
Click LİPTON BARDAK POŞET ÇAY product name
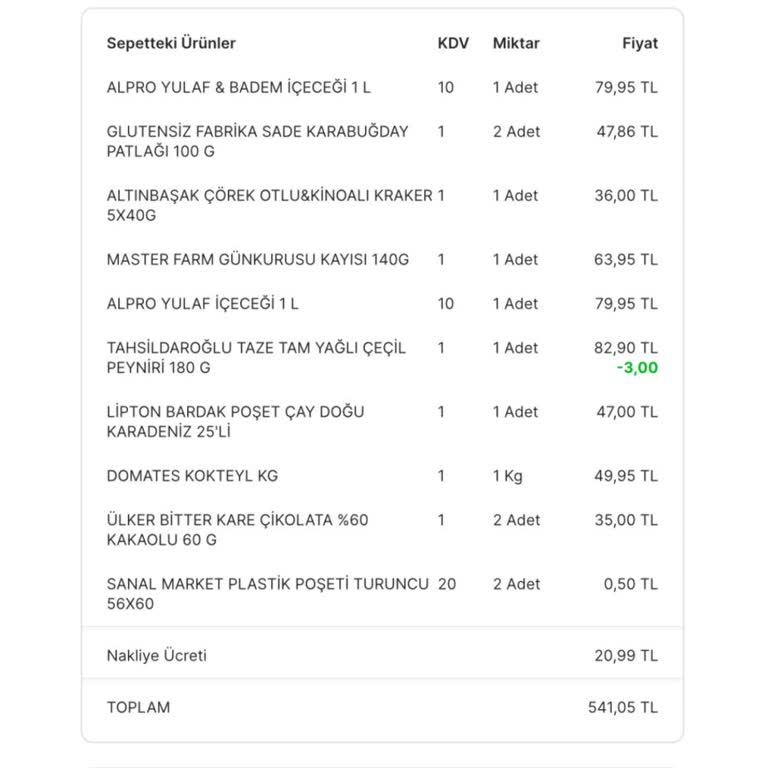click(x=235, y=421)
